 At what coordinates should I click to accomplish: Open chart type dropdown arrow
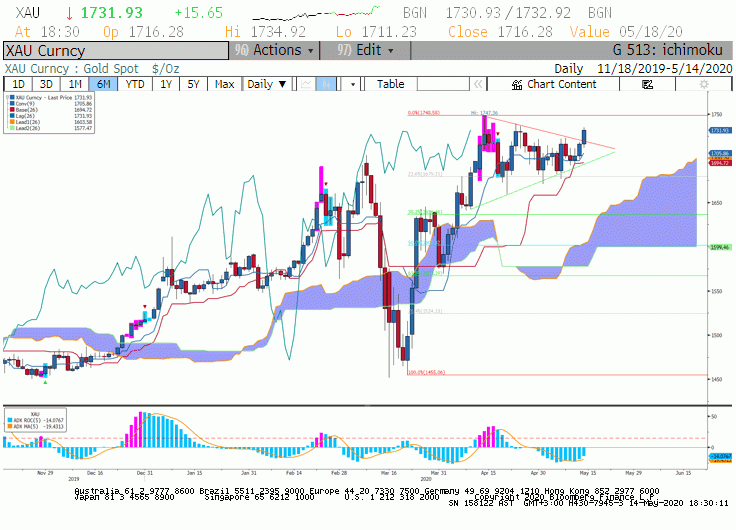tap(353, 84)
